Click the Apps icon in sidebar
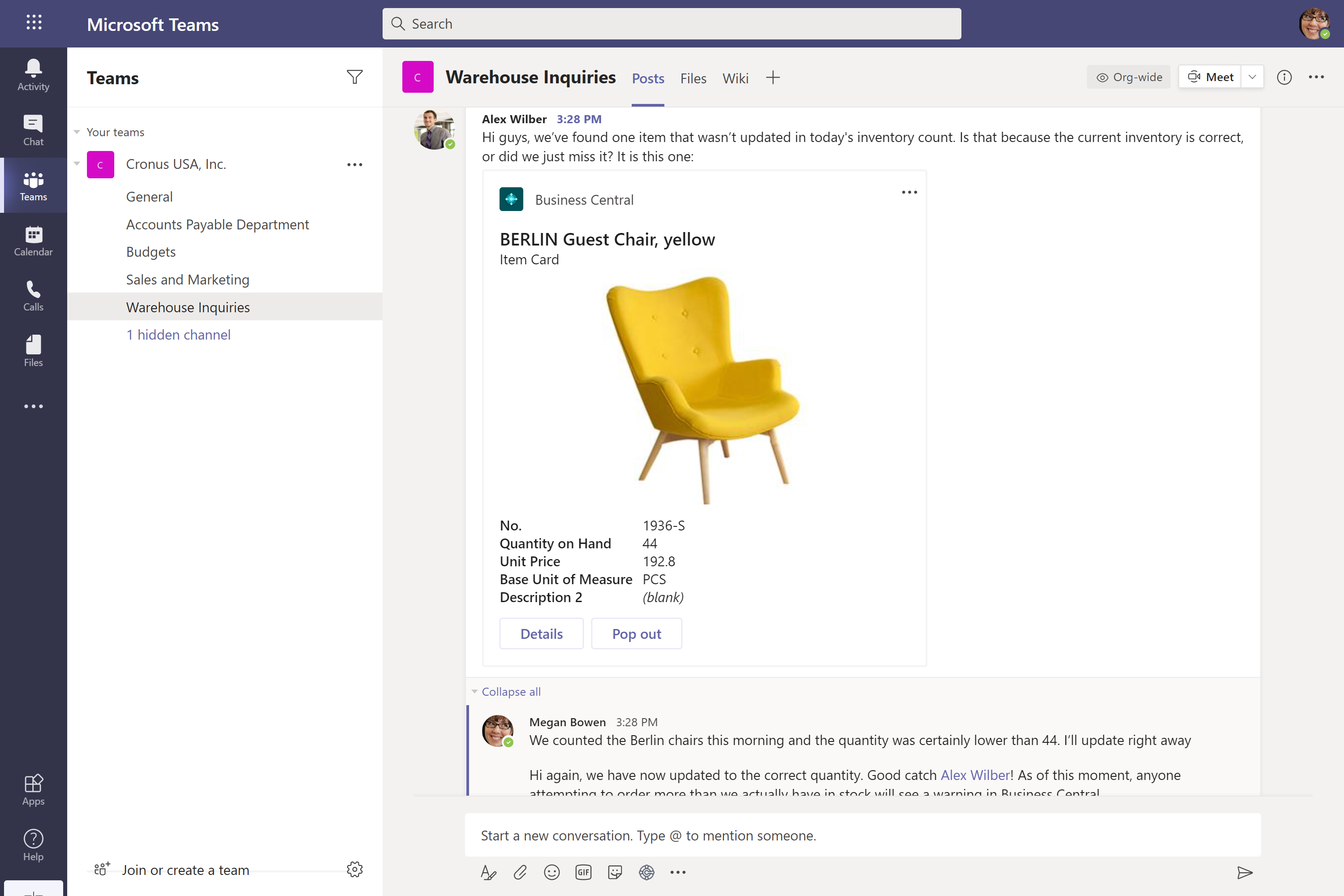Image resolution: width=1344 pixels, height=896 pixels. point(33,783)
